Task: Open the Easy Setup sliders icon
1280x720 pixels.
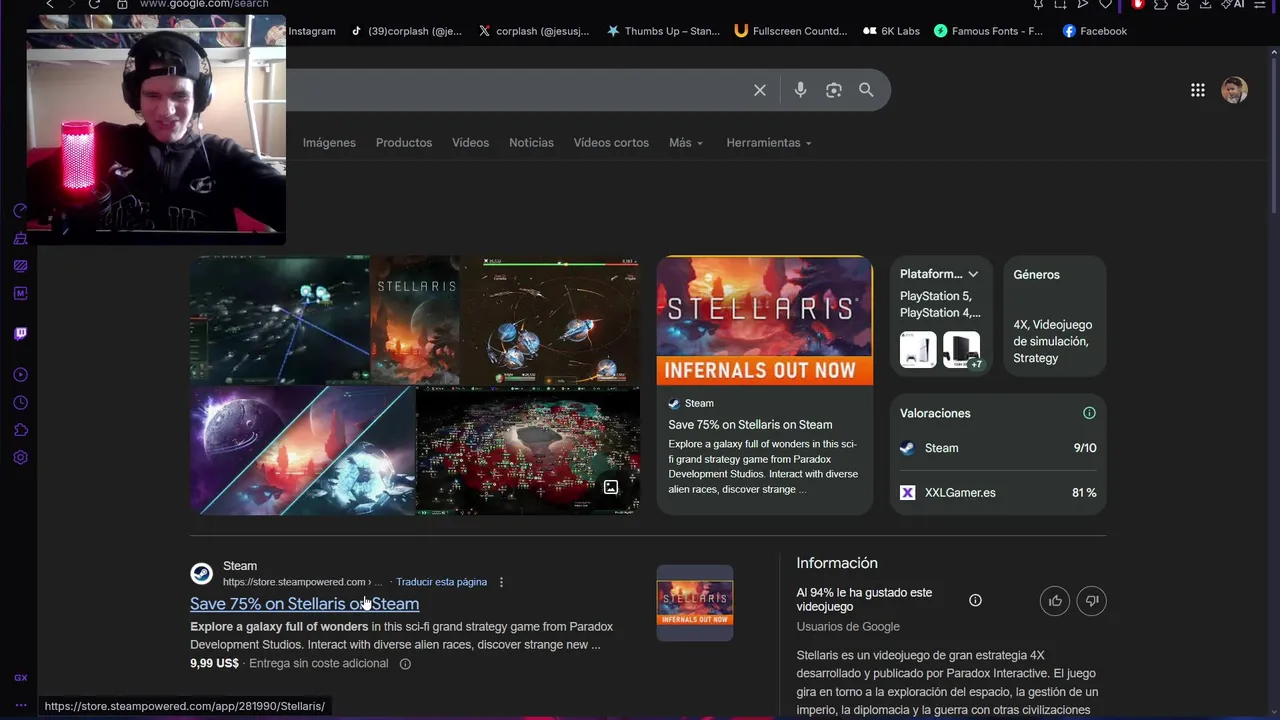Action: coord(1262,4)
